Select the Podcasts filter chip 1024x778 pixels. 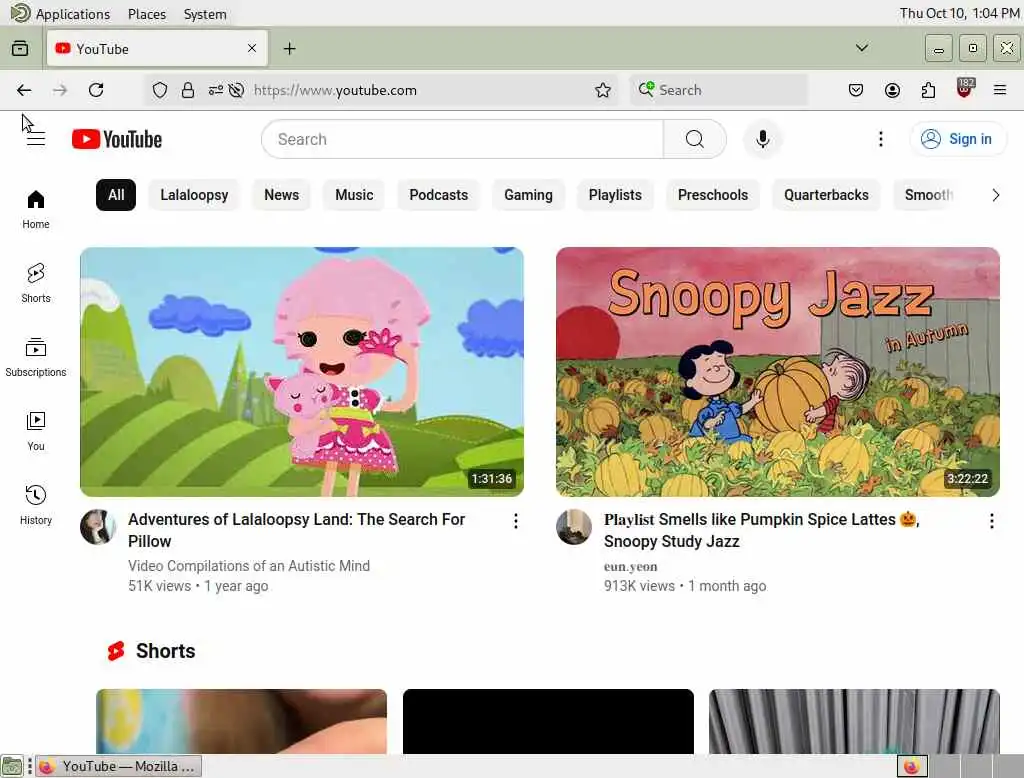(x=438, y=195)
